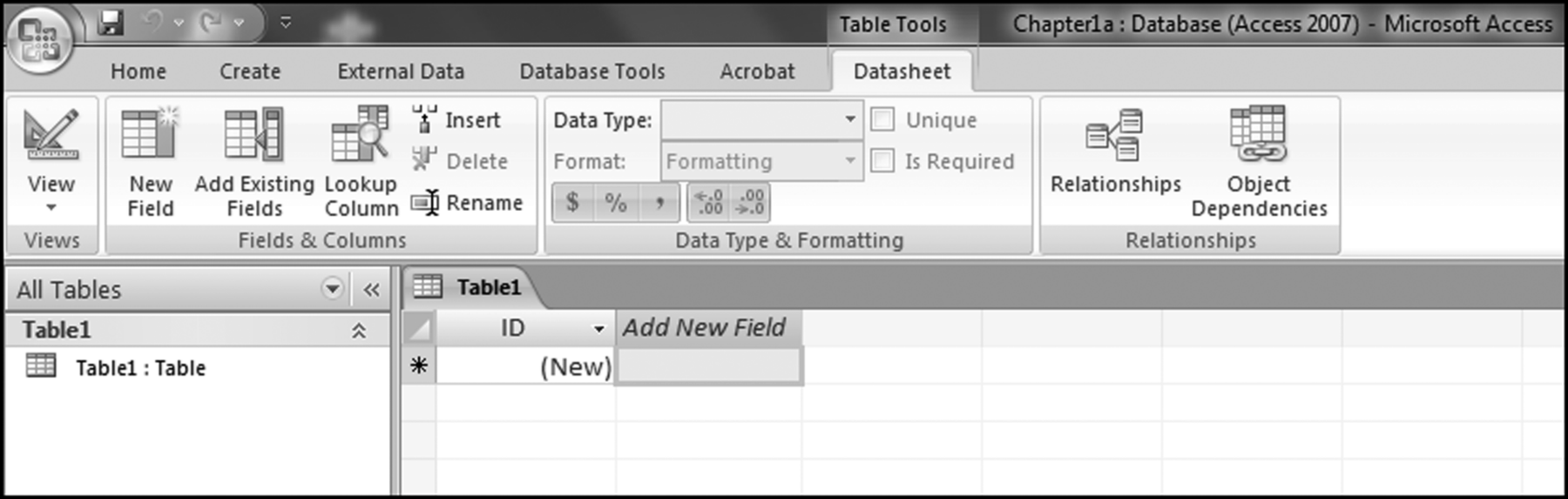Click the Object Dependencies icon

click(x=1258, y=135)
